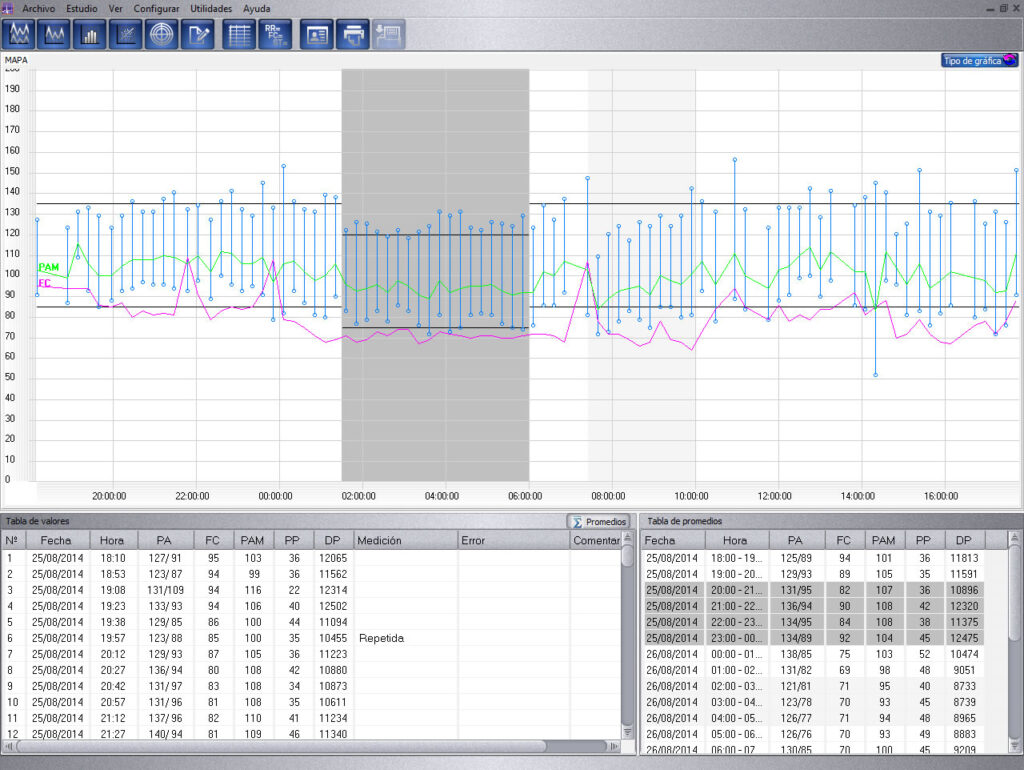Click the FC header in values table
The image size is (1024, 770).
[x=212, y=540]
